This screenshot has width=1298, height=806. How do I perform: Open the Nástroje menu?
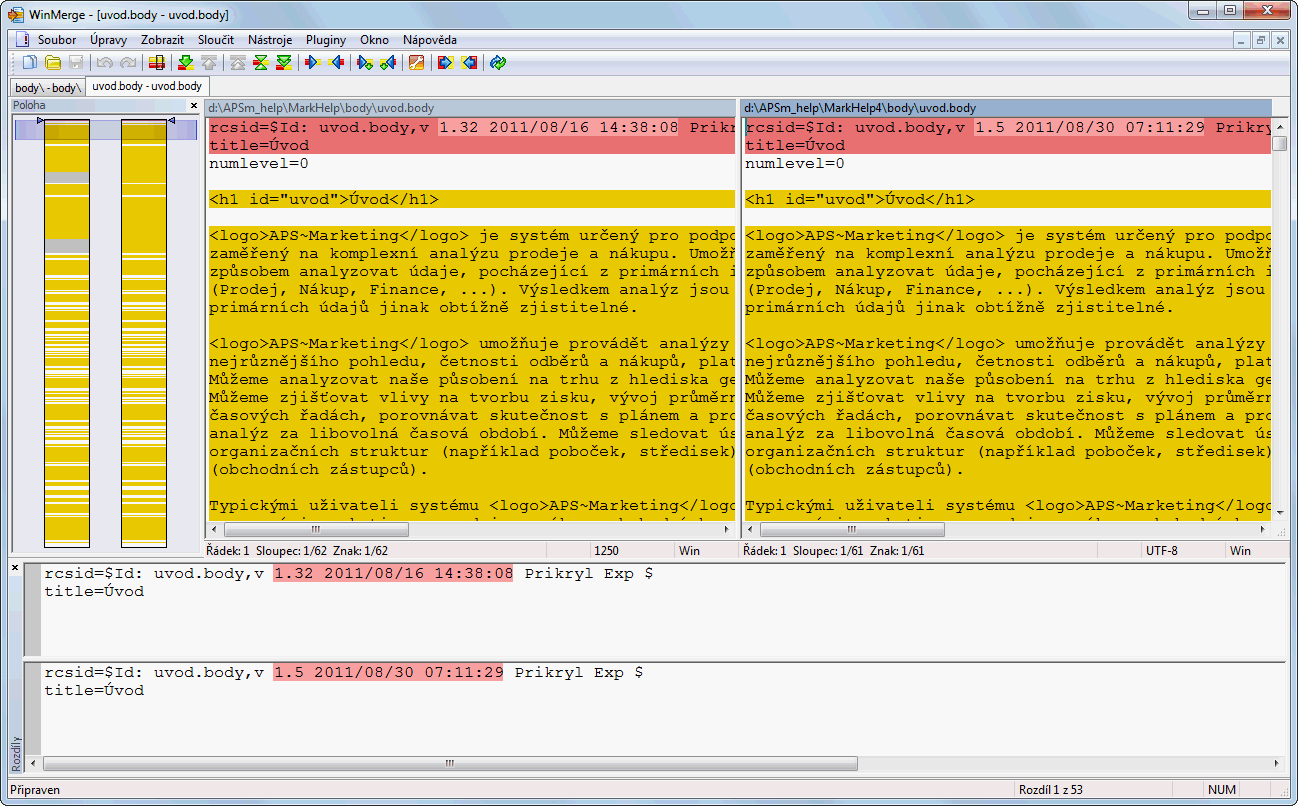point(270,40)
